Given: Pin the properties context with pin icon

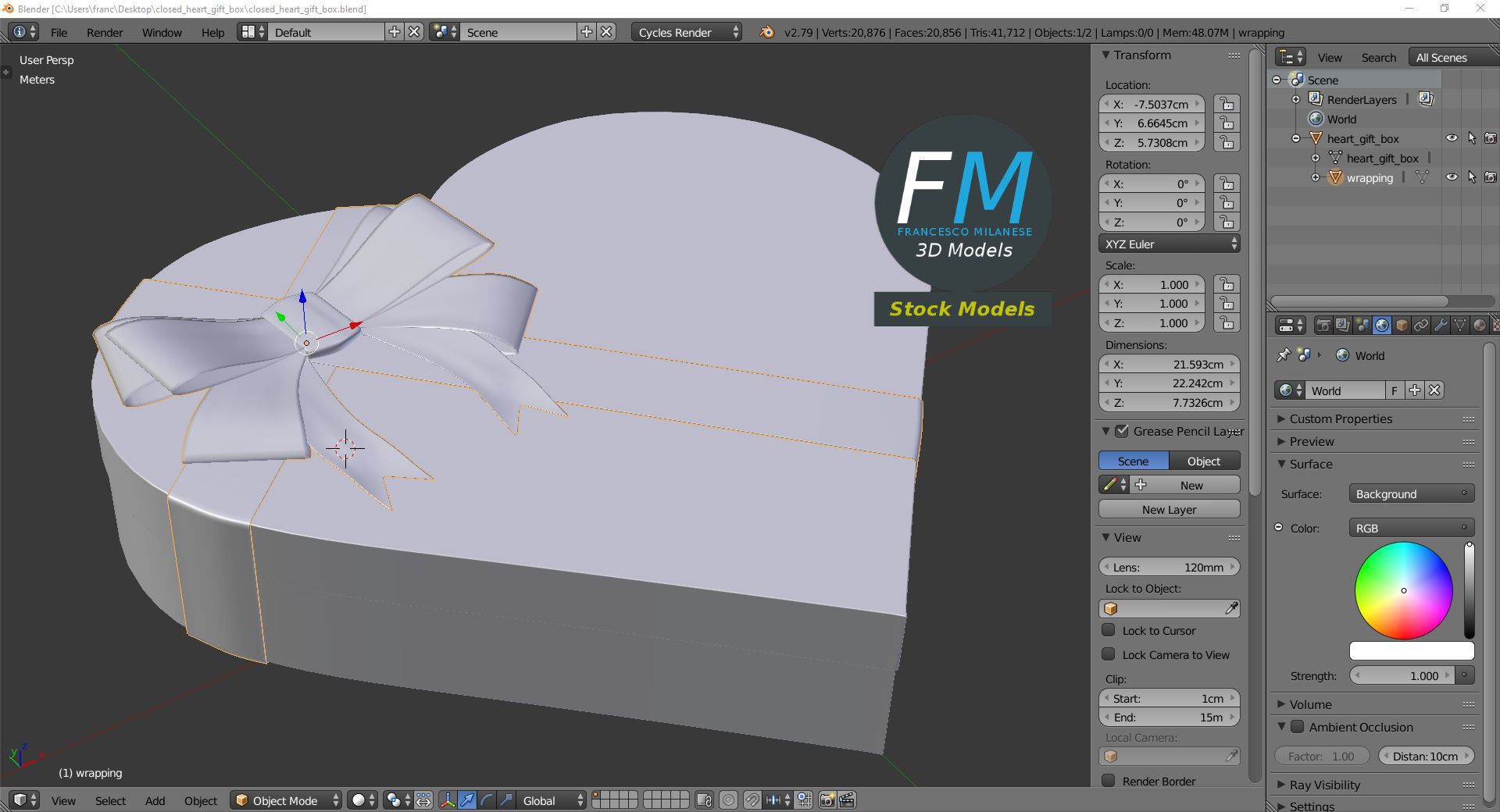Looking at the screenshot, I should coord(1283,355).
